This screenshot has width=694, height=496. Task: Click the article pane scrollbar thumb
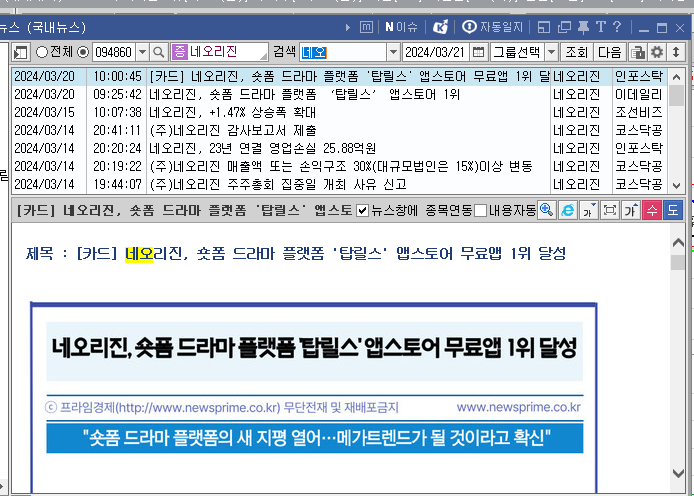point(678,262)
